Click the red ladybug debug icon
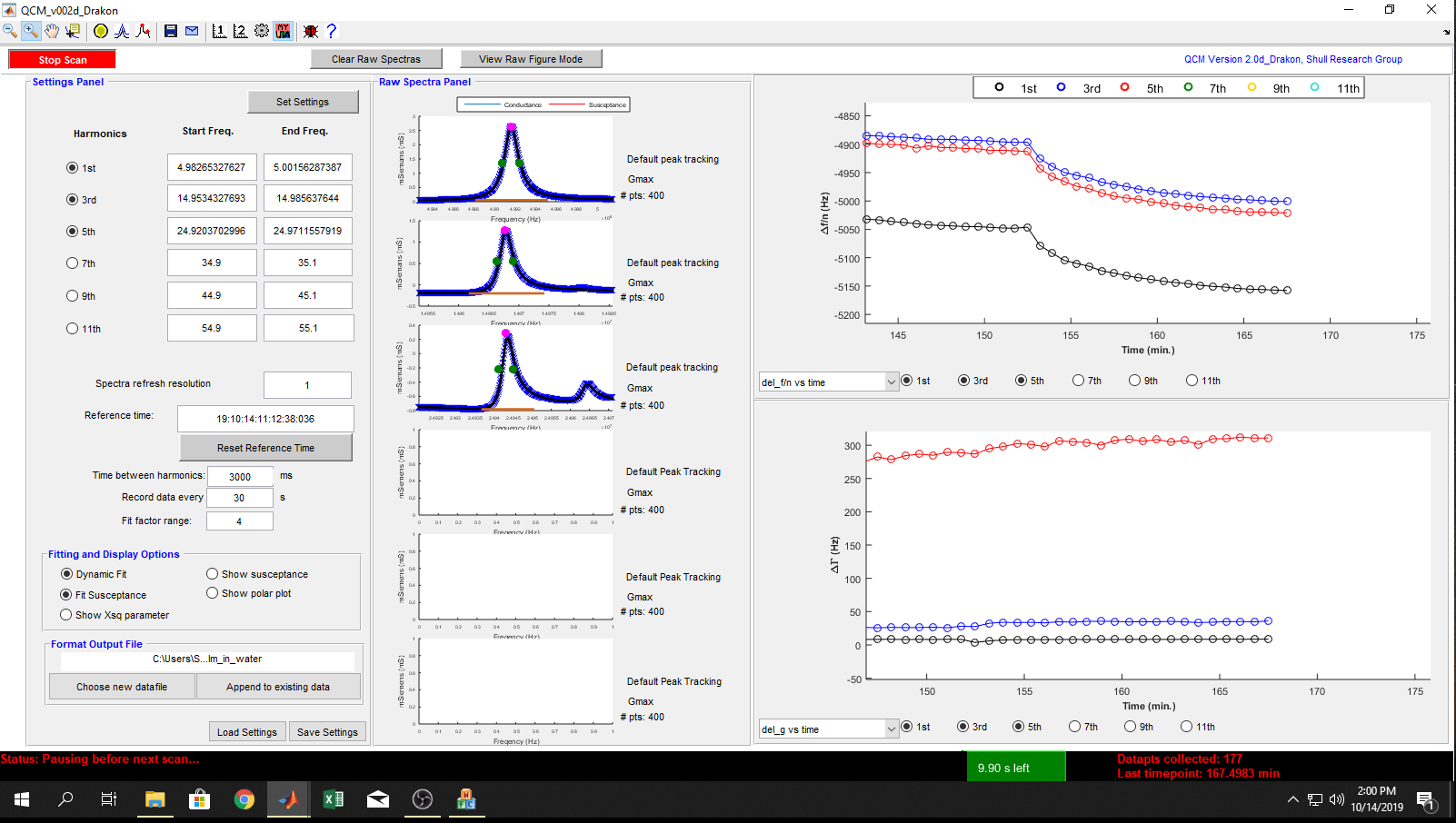1456x823 pixels. 311,31
